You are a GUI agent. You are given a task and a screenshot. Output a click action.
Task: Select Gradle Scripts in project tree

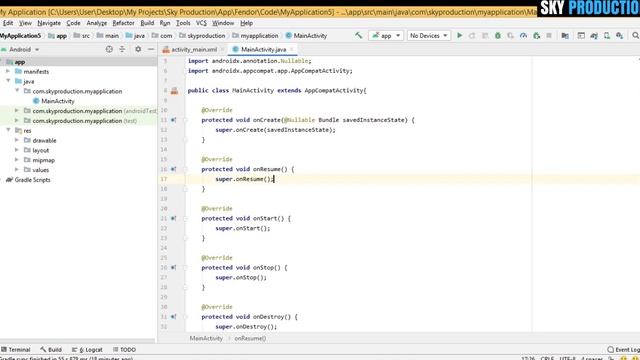(32, 180)
